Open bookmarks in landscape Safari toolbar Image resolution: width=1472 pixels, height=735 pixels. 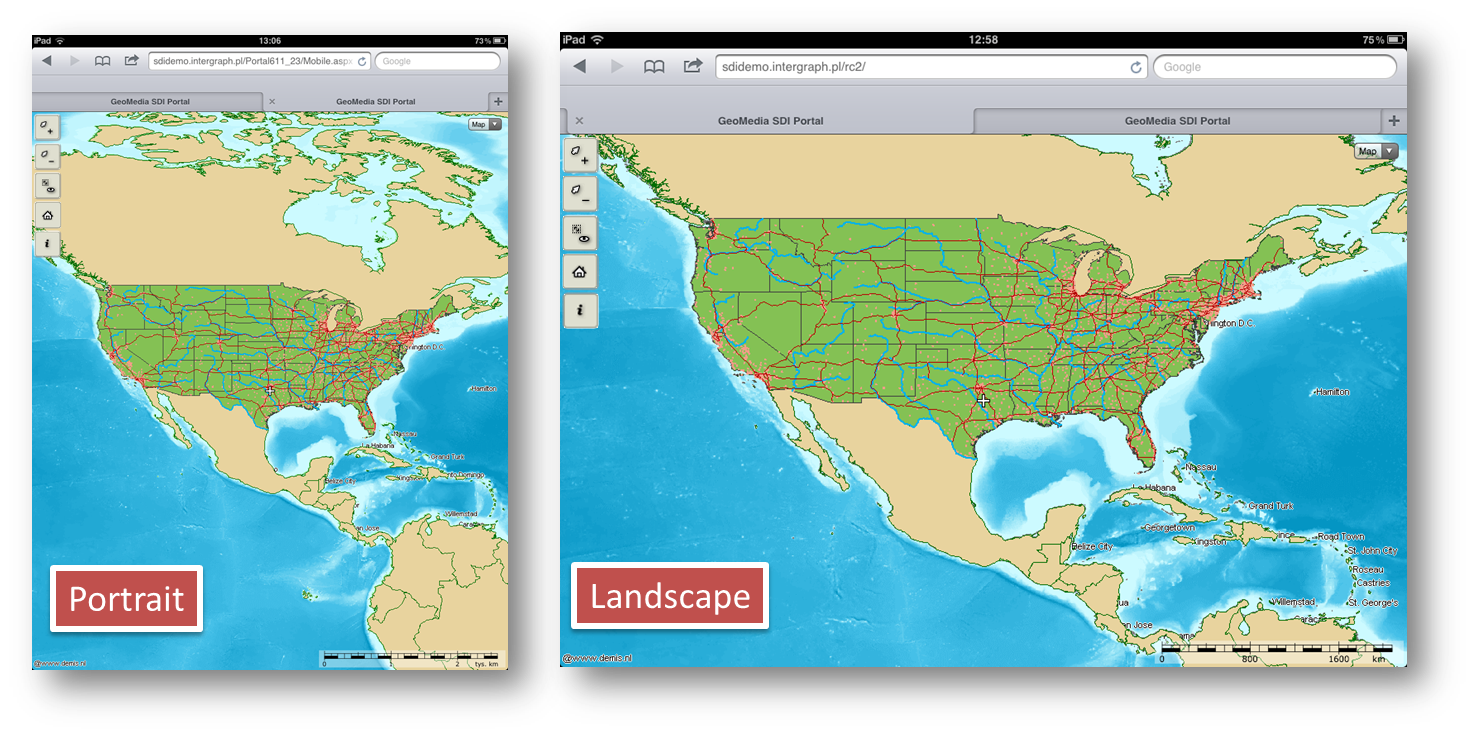[653, 66]
